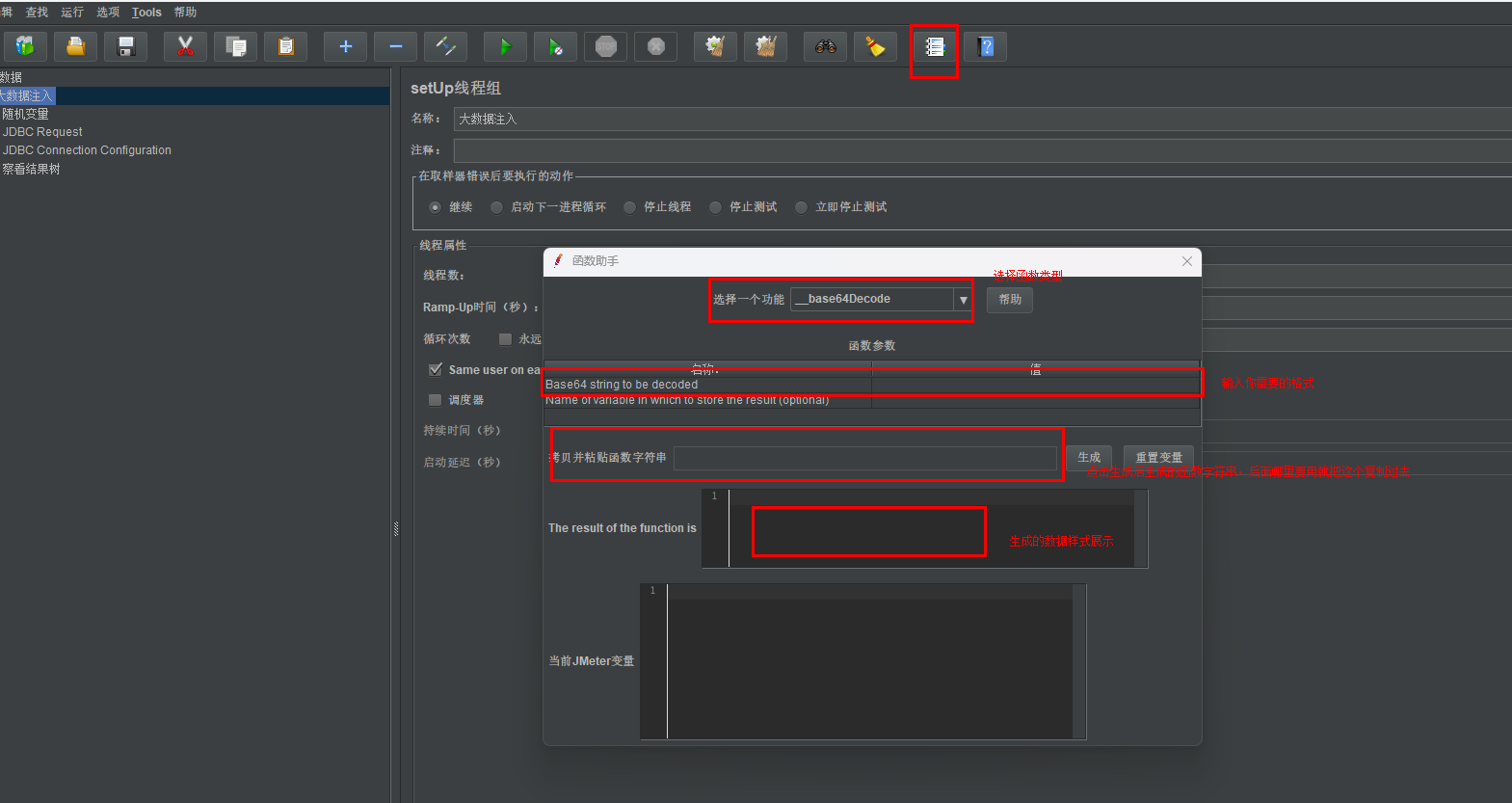Click the 拷贝并粘贴函数字符串 text field
Screen dimensions: 1512x803
[x=865, y=458]
